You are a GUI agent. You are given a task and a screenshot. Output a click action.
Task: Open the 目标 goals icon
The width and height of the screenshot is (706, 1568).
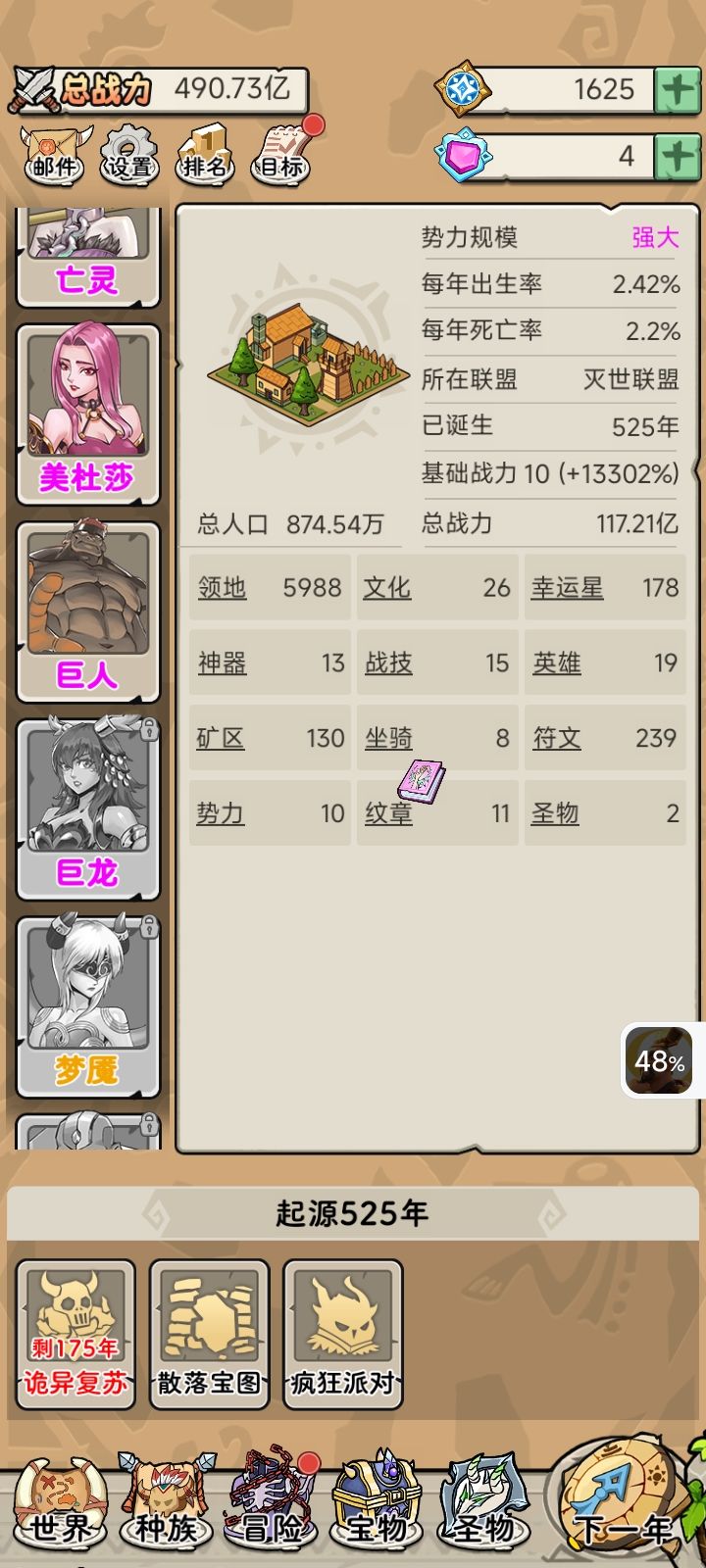[x=282, y=153]
